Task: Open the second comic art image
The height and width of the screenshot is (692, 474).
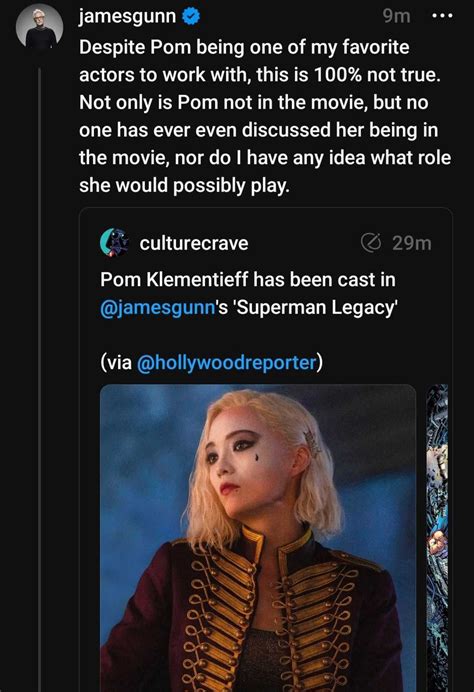Action: [437, 538]
